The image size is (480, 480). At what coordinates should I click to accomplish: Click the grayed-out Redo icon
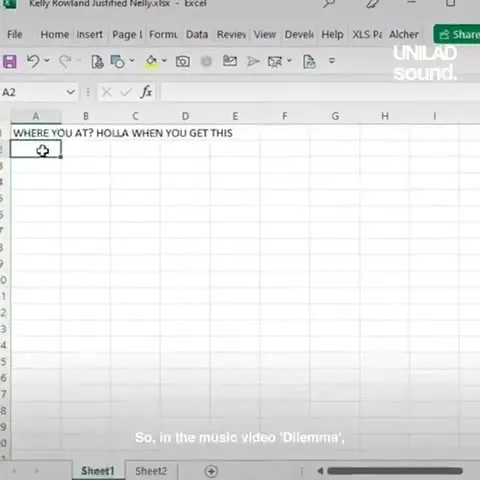[x=65, y=61]
